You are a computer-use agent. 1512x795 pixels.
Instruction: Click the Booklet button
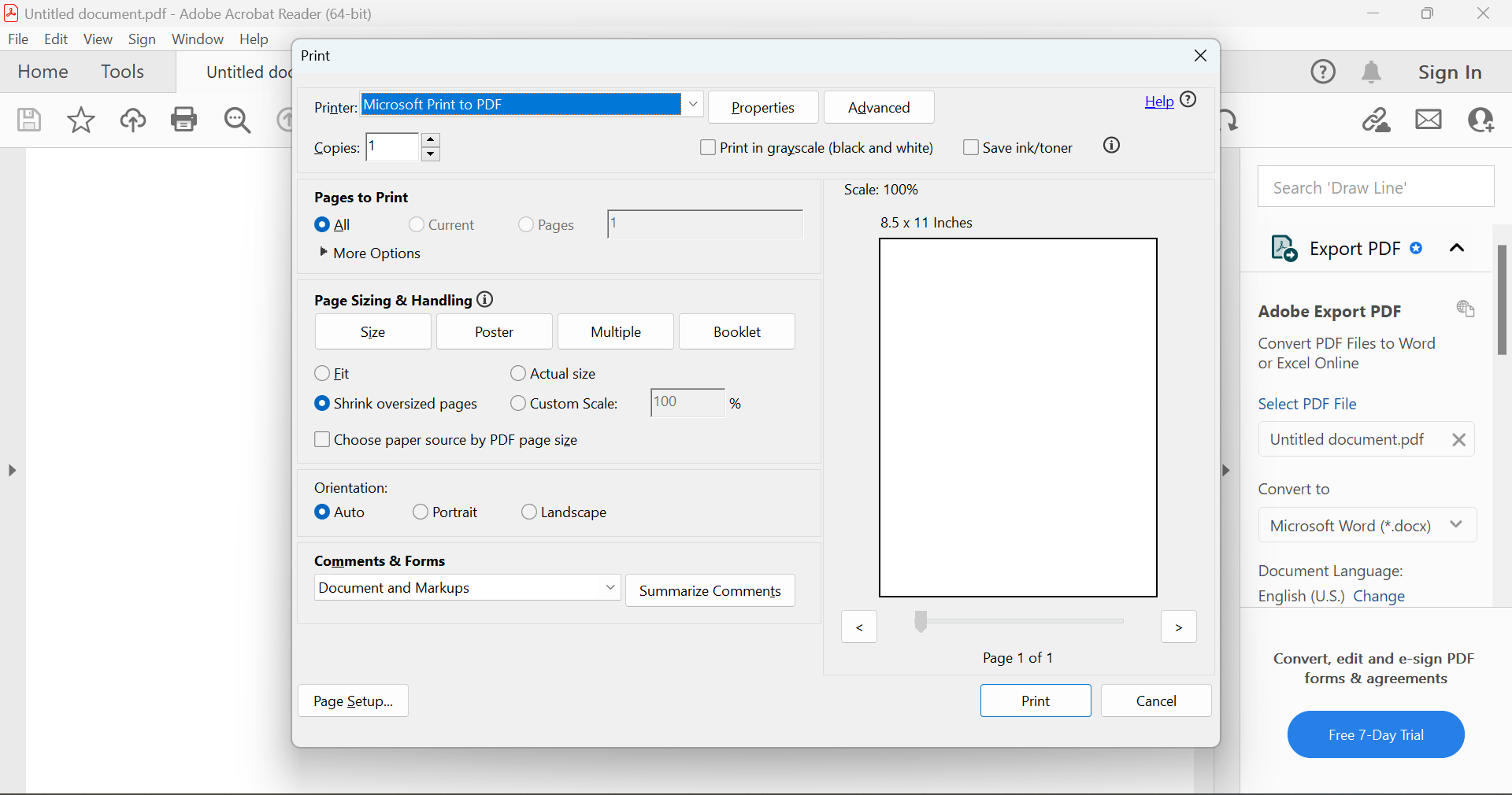pyautogui.click(x=737, y=331)
